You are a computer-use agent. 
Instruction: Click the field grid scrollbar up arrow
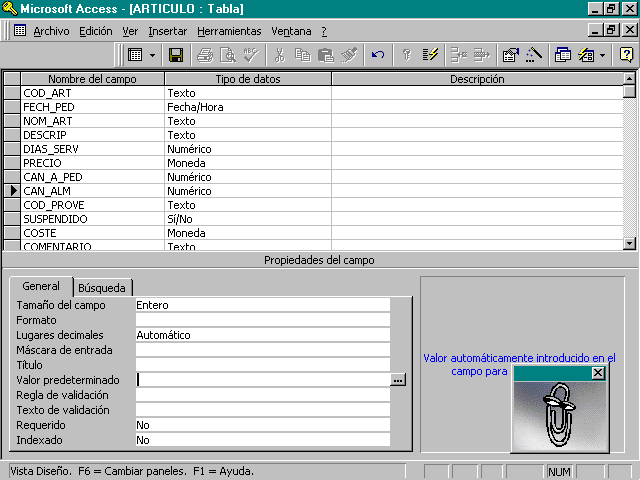pos(629,78)
